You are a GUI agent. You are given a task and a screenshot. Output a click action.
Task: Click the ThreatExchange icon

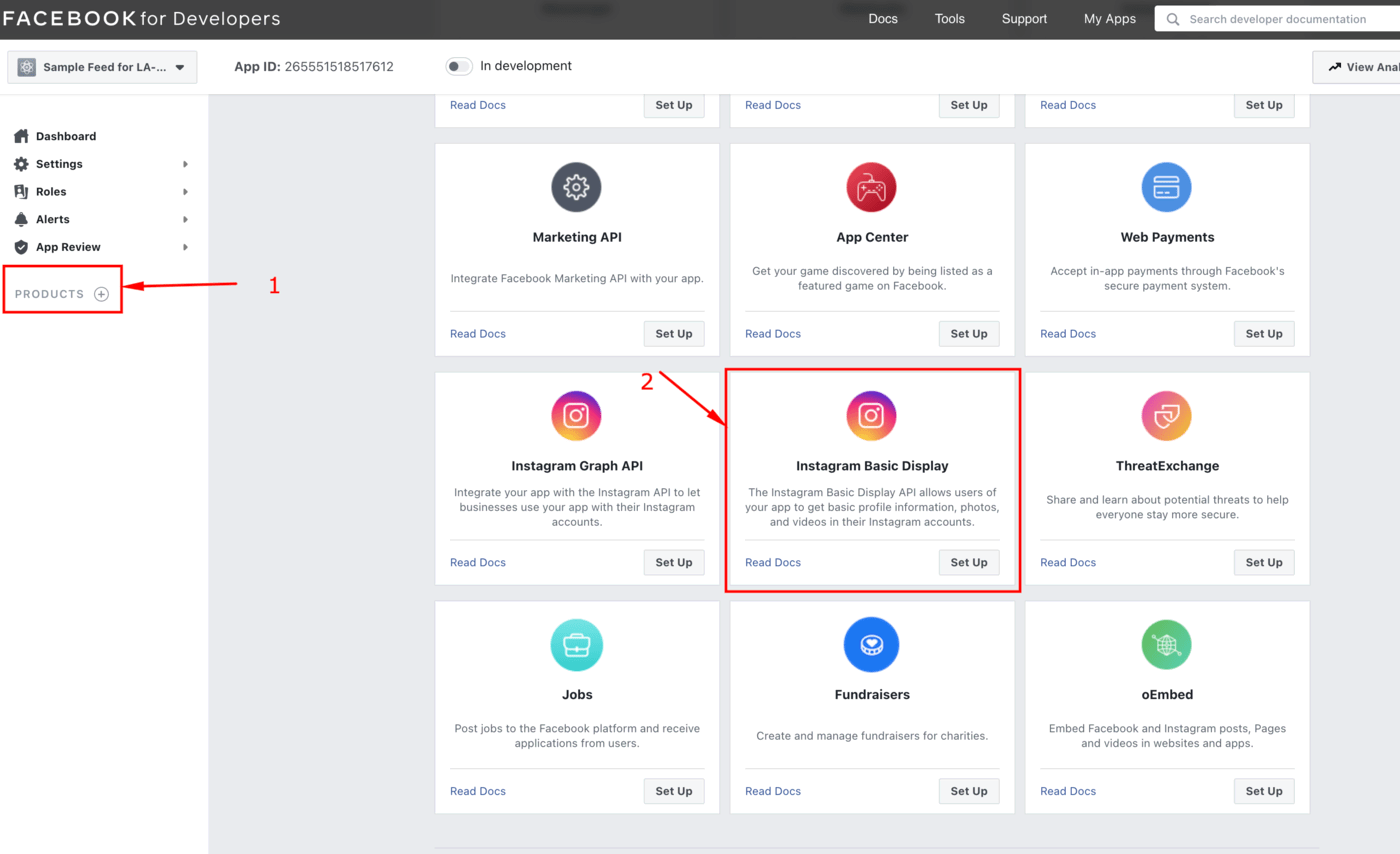tap(1166, 415)
